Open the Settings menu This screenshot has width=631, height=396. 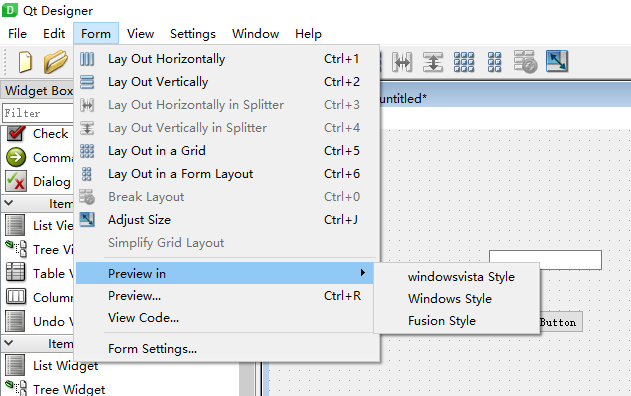point(193,33)
